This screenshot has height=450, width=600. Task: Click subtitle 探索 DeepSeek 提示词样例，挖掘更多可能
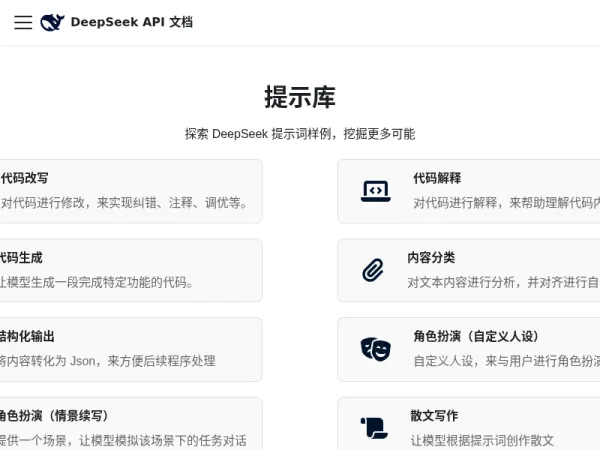(x=300, y=134)
